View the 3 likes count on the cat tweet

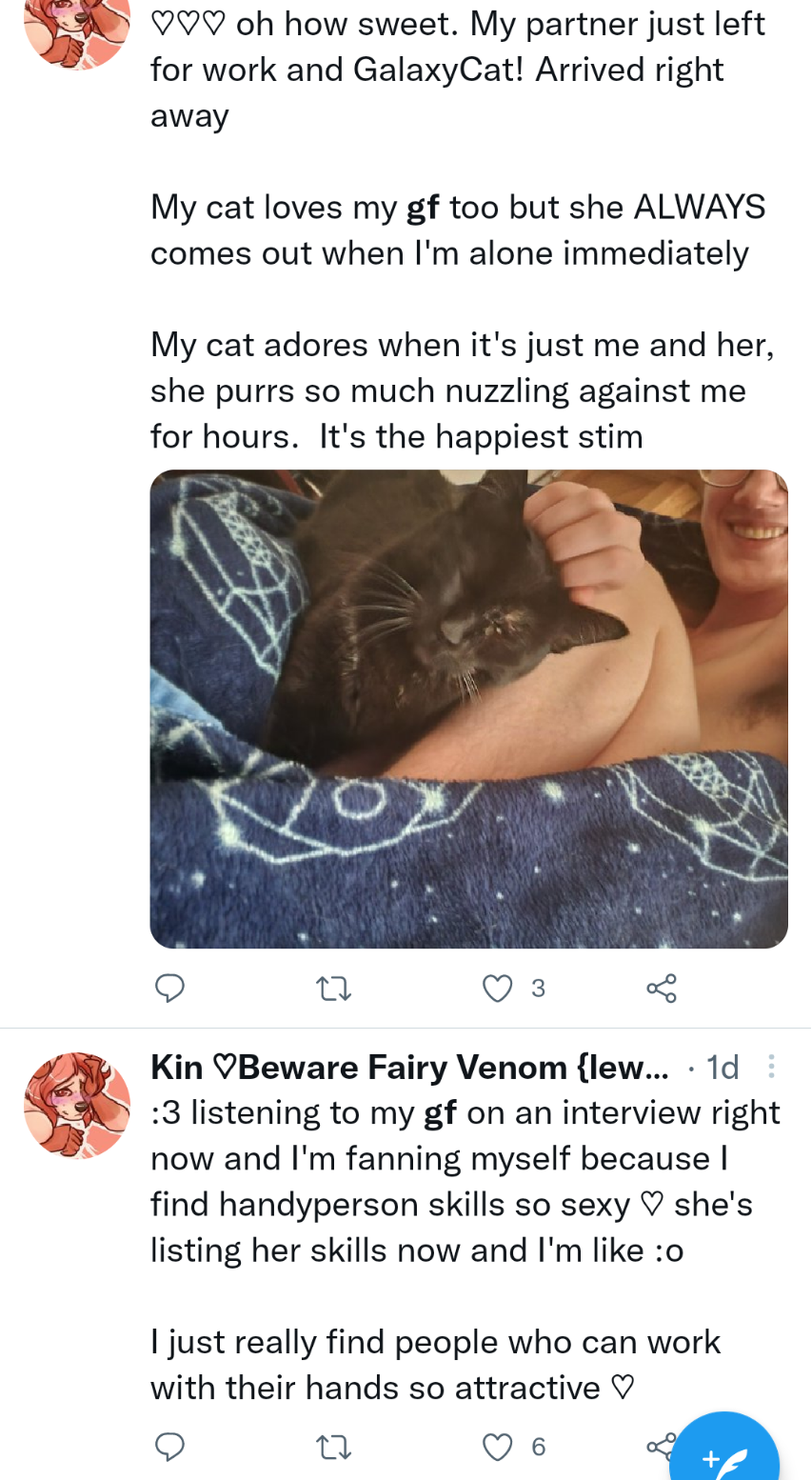(x=538, y=989)
